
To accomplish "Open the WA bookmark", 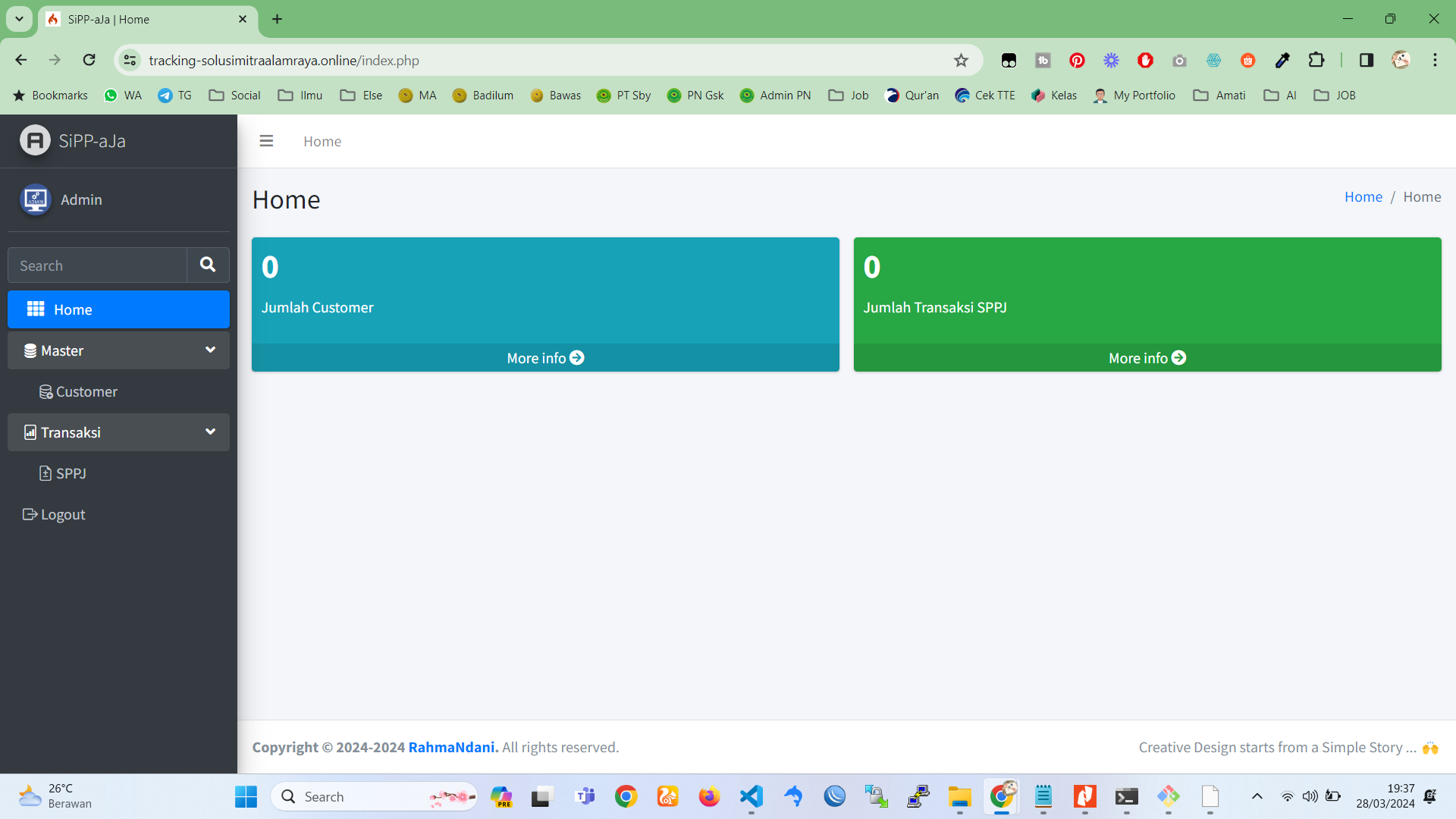I will point(123,95).
